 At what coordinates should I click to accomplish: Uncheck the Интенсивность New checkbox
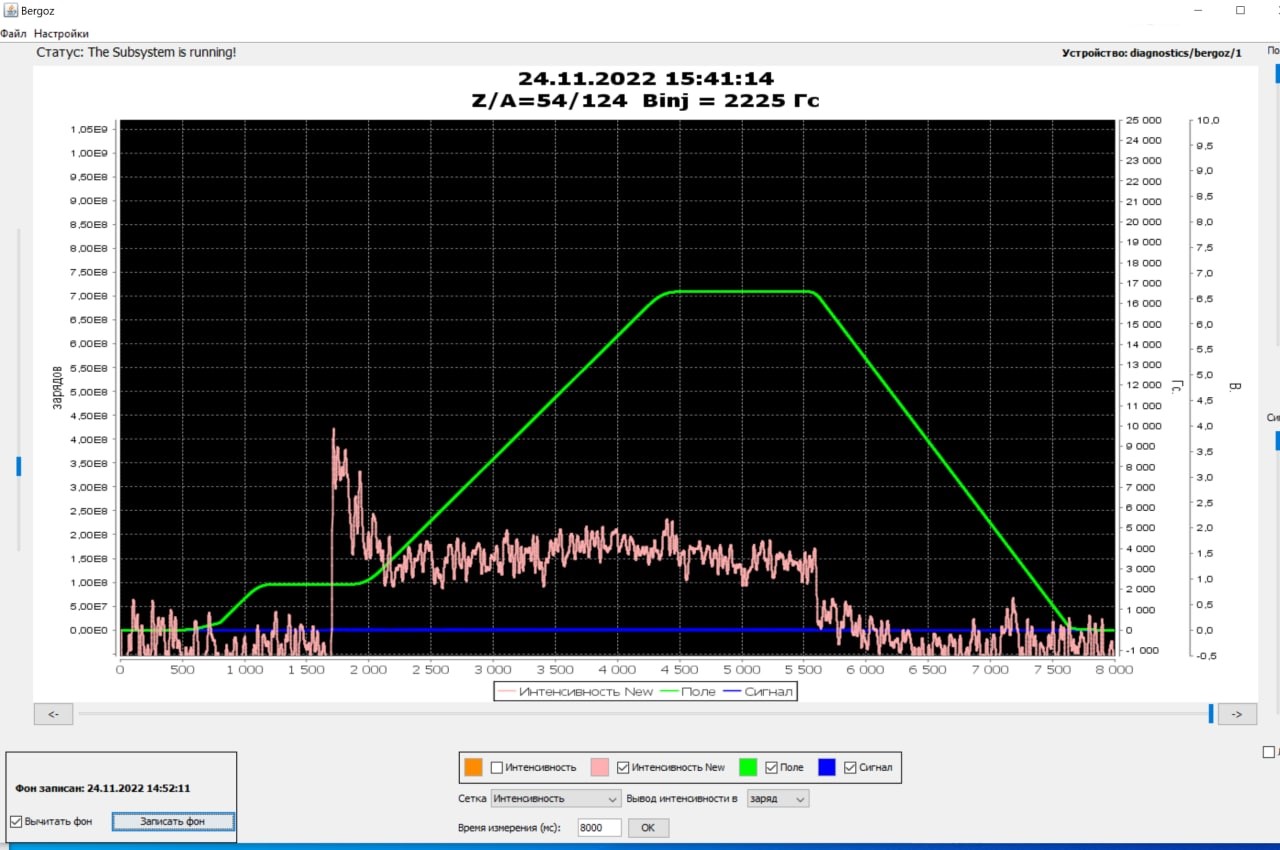[623, 767]
